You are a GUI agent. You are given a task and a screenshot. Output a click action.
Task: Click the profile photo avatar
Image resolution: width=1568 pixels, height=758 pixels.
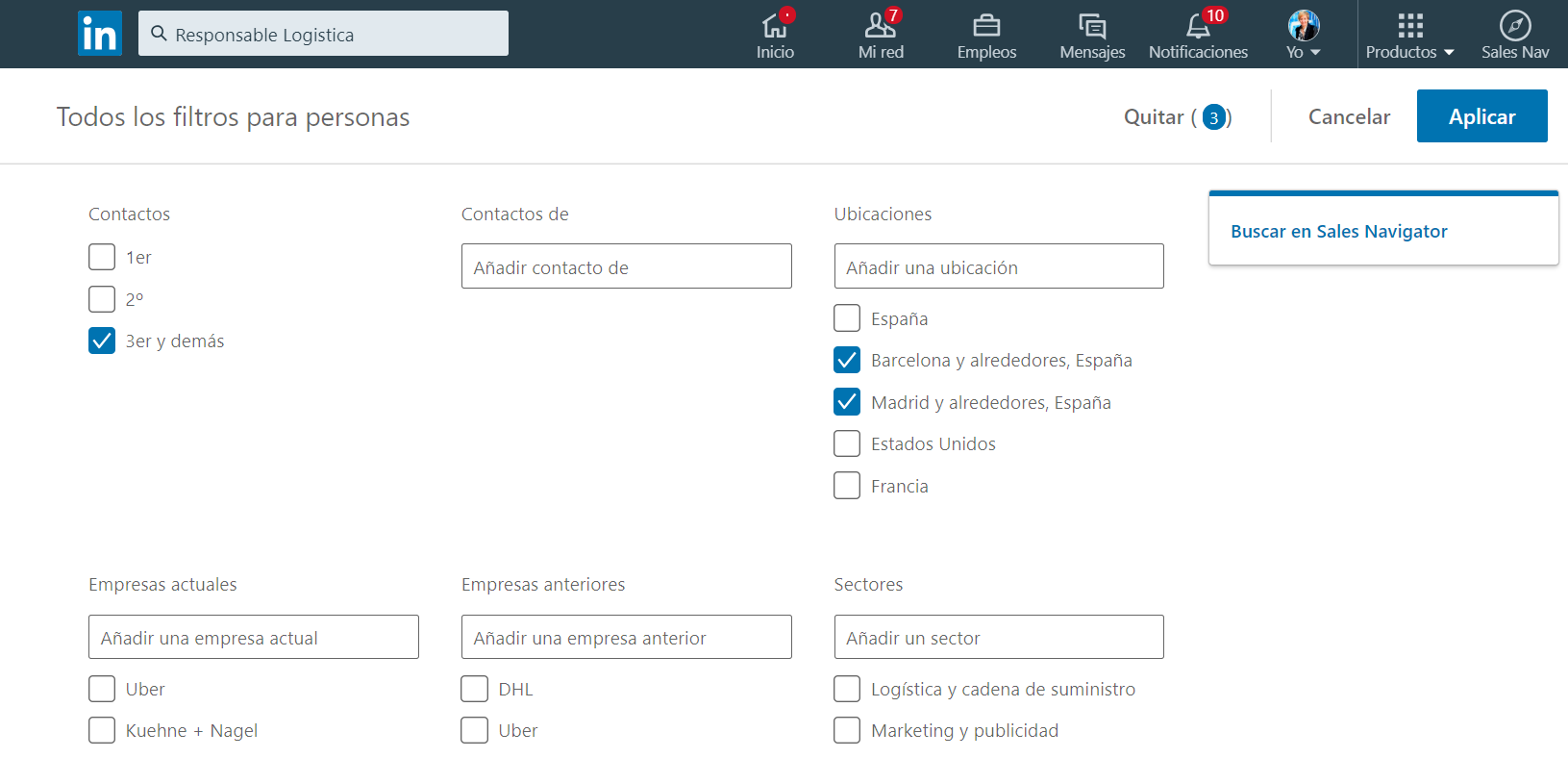tap(1304, 25)
